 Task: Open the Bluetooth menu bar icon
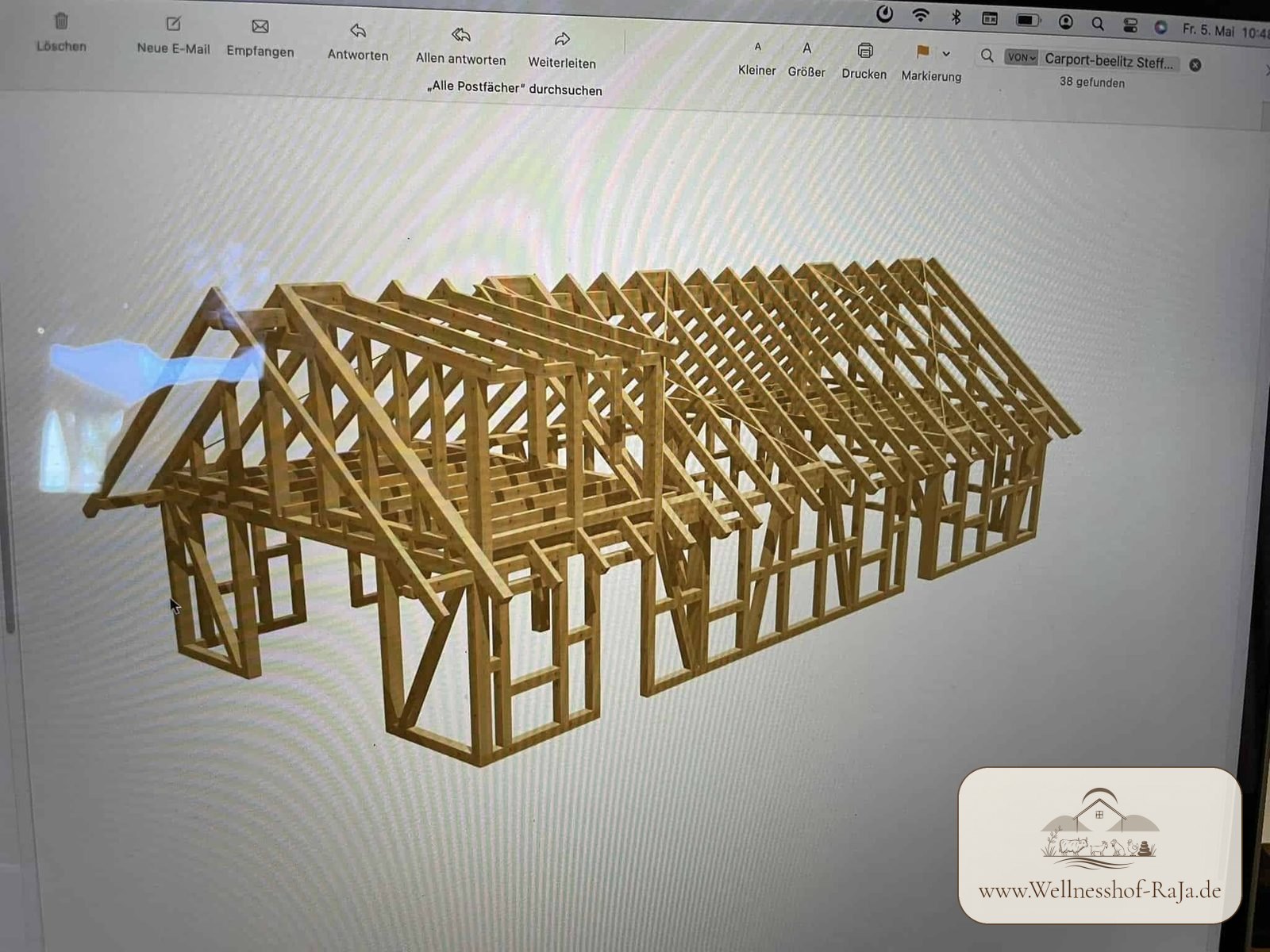tap(956, 17)
